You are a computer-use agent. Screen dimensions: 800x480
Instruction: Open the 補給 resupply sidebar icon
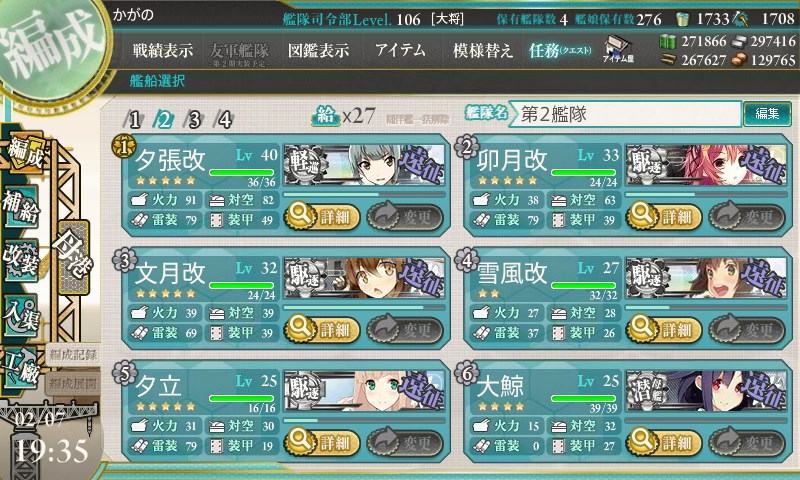click(21, 206)
